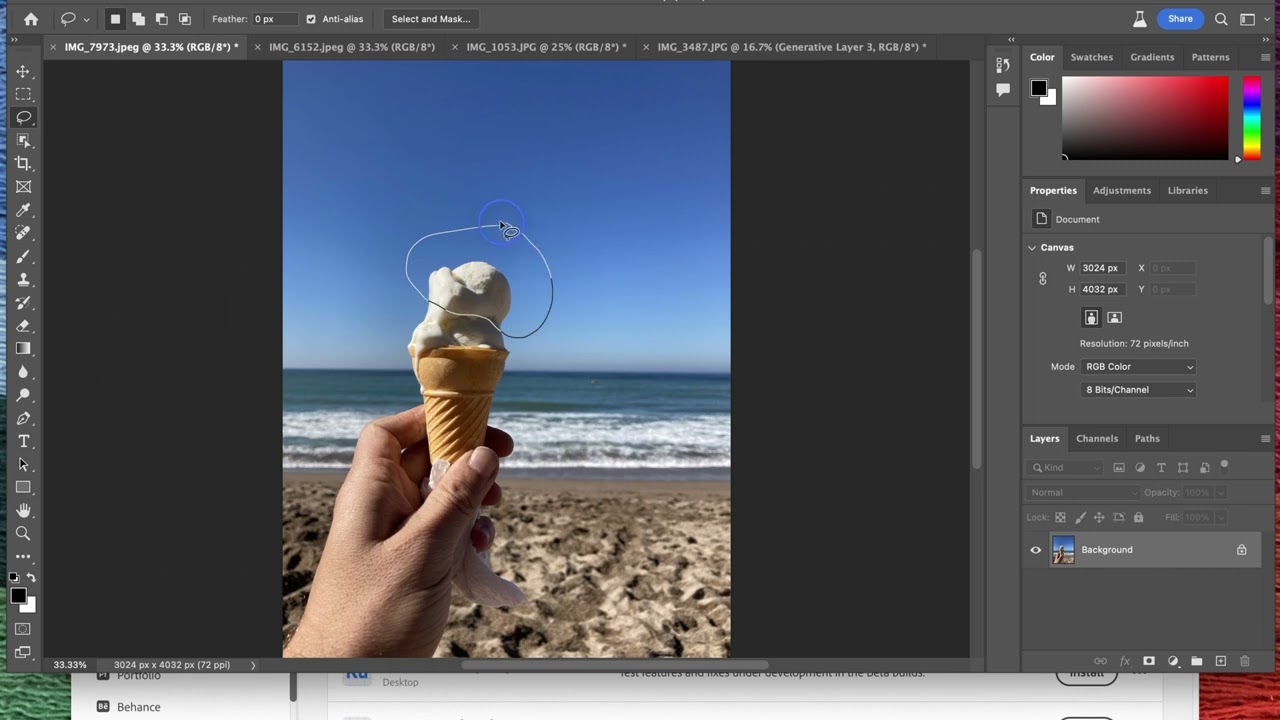The width and height of the screenshot is (1280, 720).
Task: Select the Path Selection tool
Action: 23,464
